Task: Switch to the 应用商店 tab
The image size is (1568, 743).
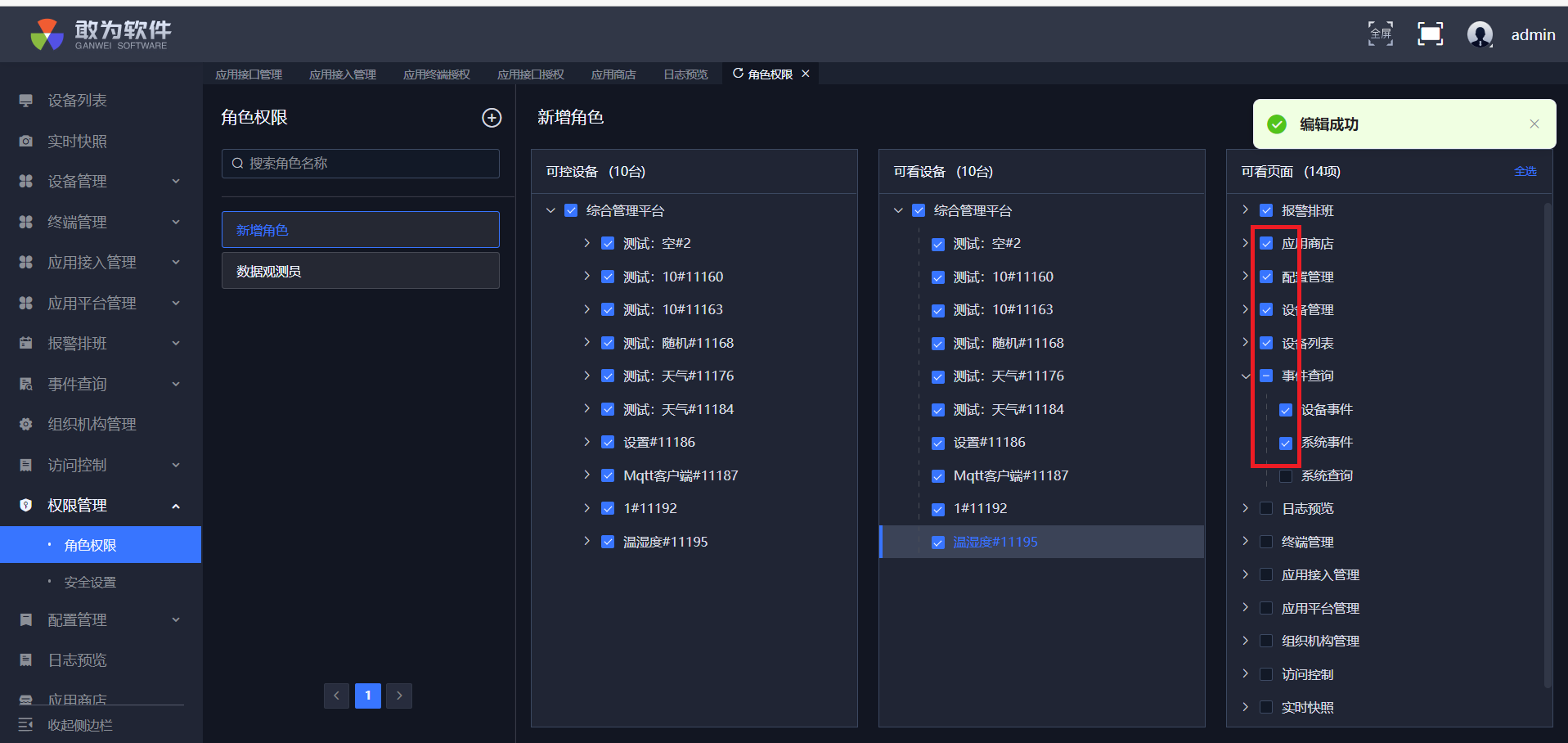Action: (613, 74)
